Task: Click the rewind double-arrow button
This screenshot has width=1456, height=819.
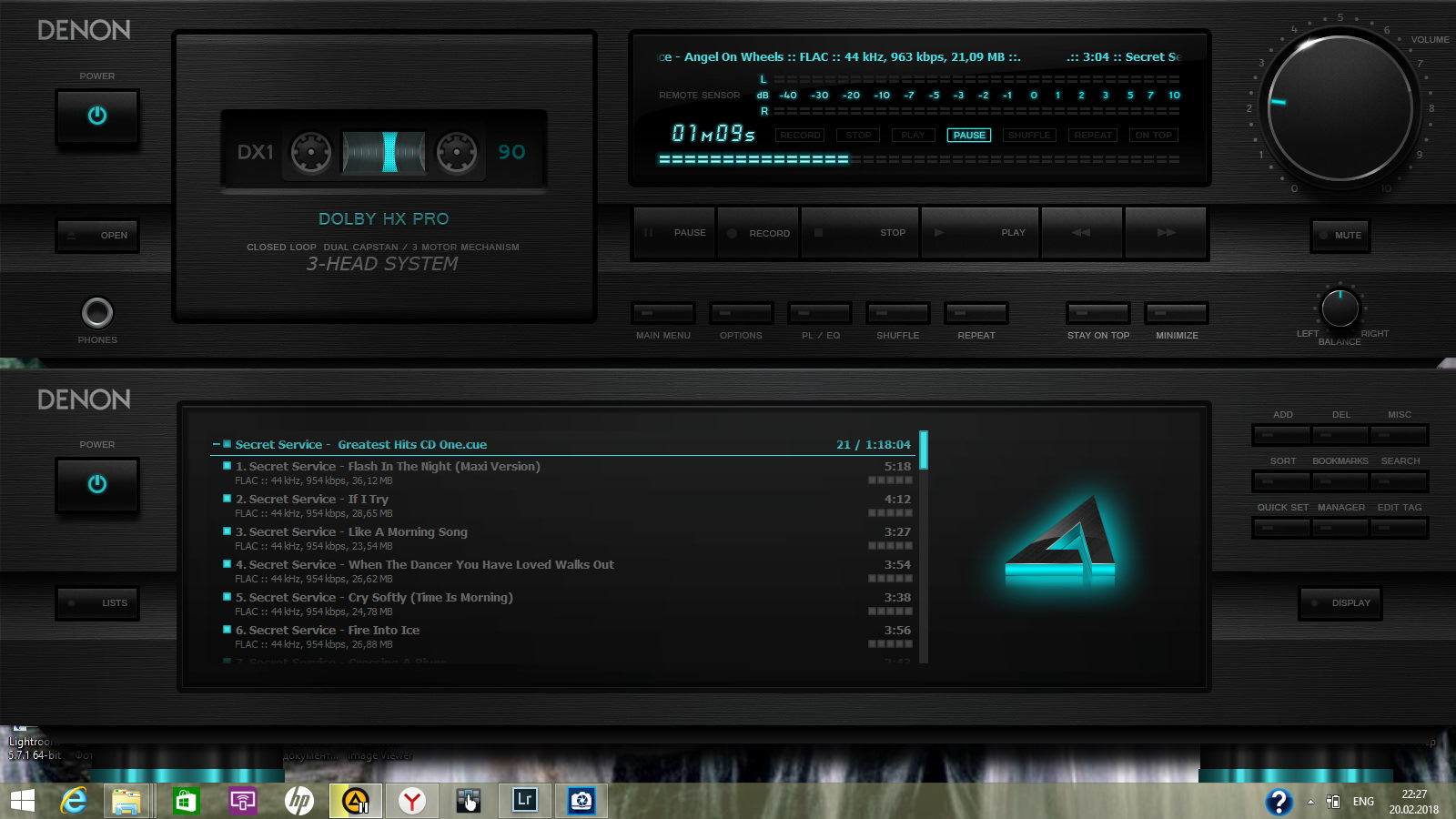Action: pos(1081,233)
